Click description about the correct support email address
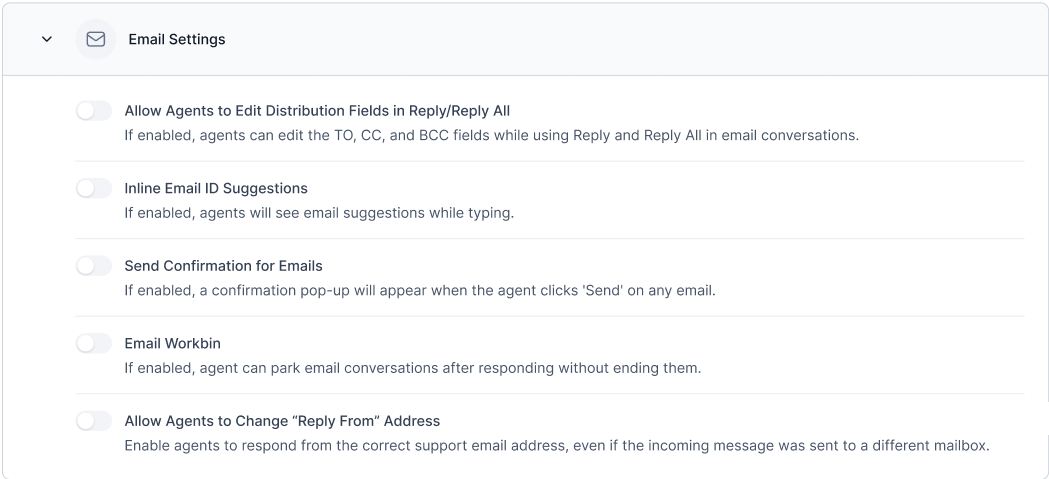Screen dimensions: 1049x479 (x=556, y=446)
